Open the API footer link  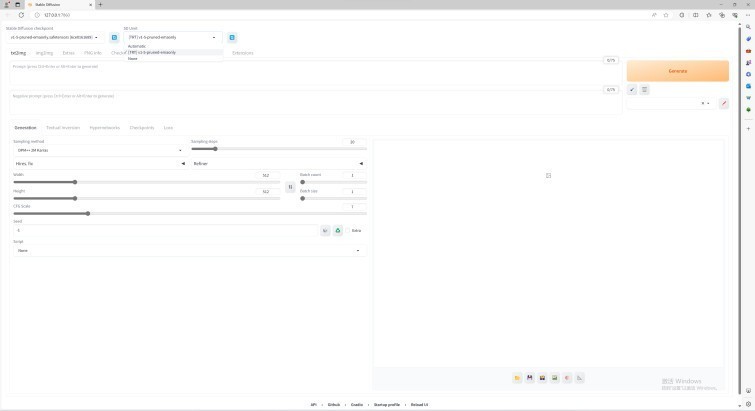(313, 405)
